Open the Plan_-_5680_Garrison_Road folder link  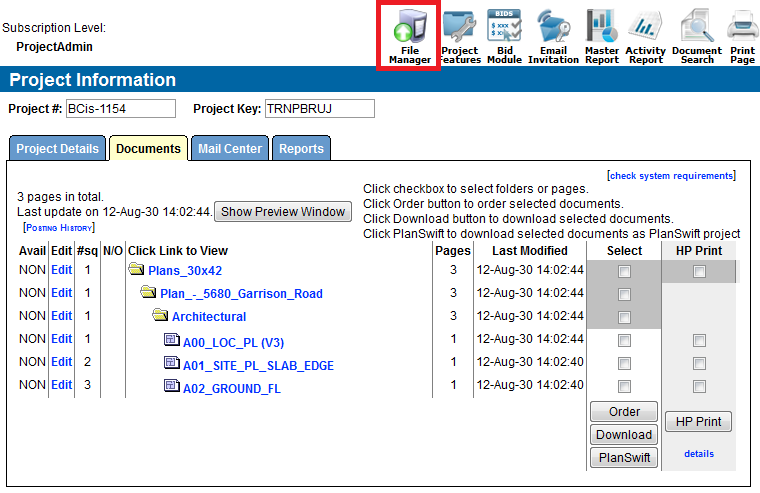coord(241,294)
